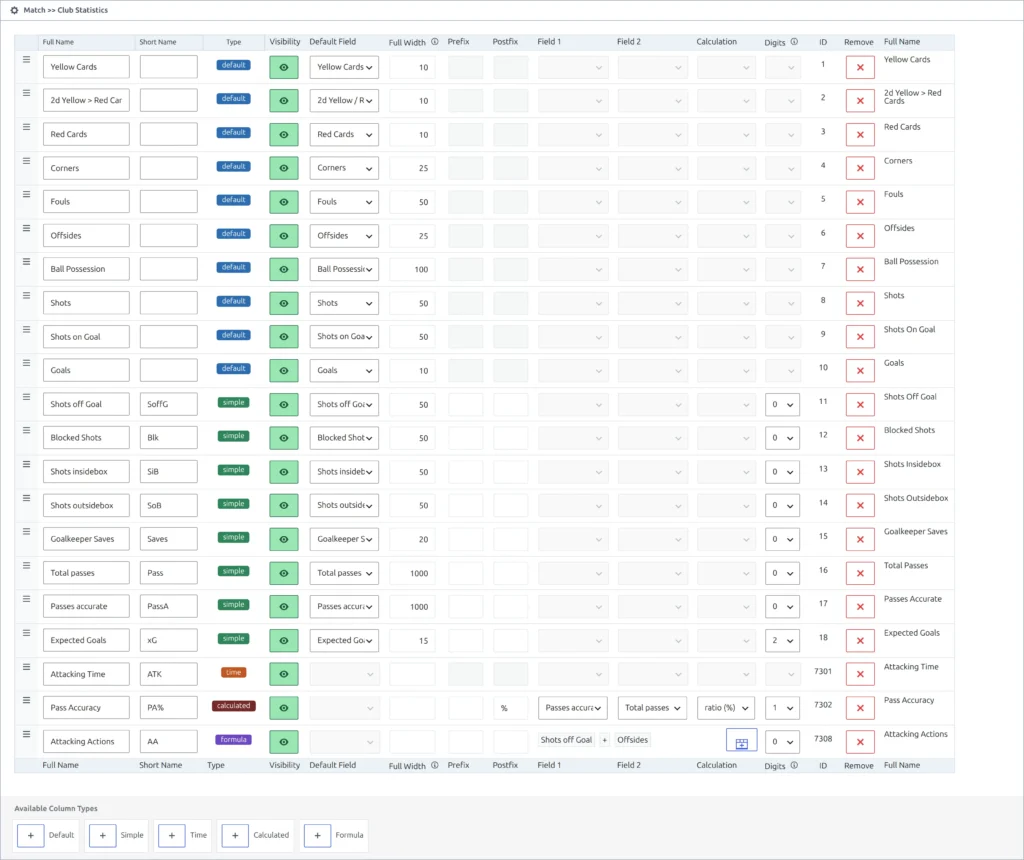This screenshot has height=860, width=1024.
Task: Remove the Fouls row
Action: click(x=859, y=202)
